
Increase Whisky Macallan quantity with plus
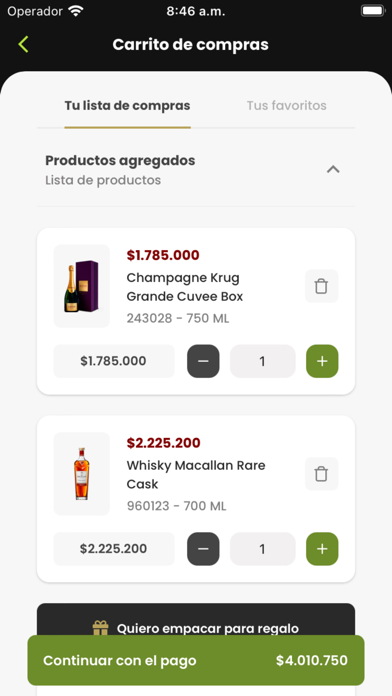pos(322,549)
